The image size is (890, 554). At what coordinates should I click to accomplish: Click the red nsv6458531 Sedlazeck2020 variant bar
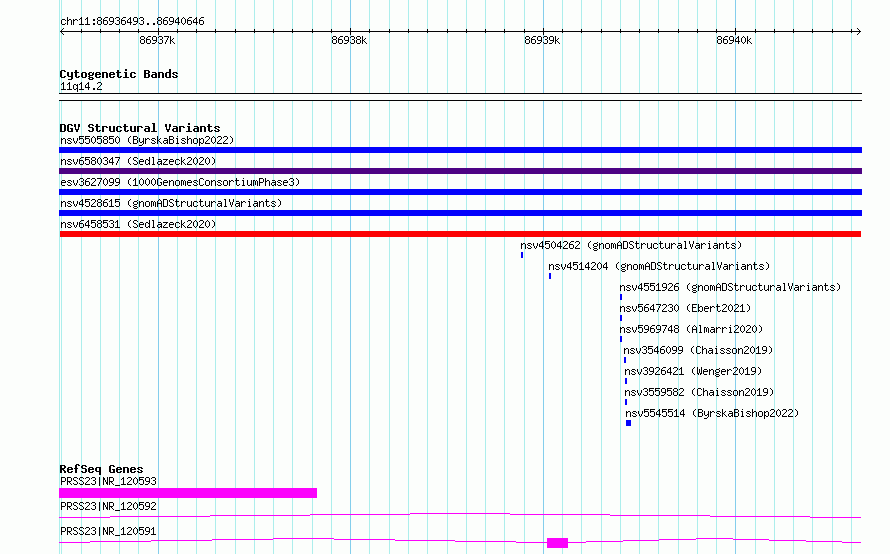[x=460, y=234]
